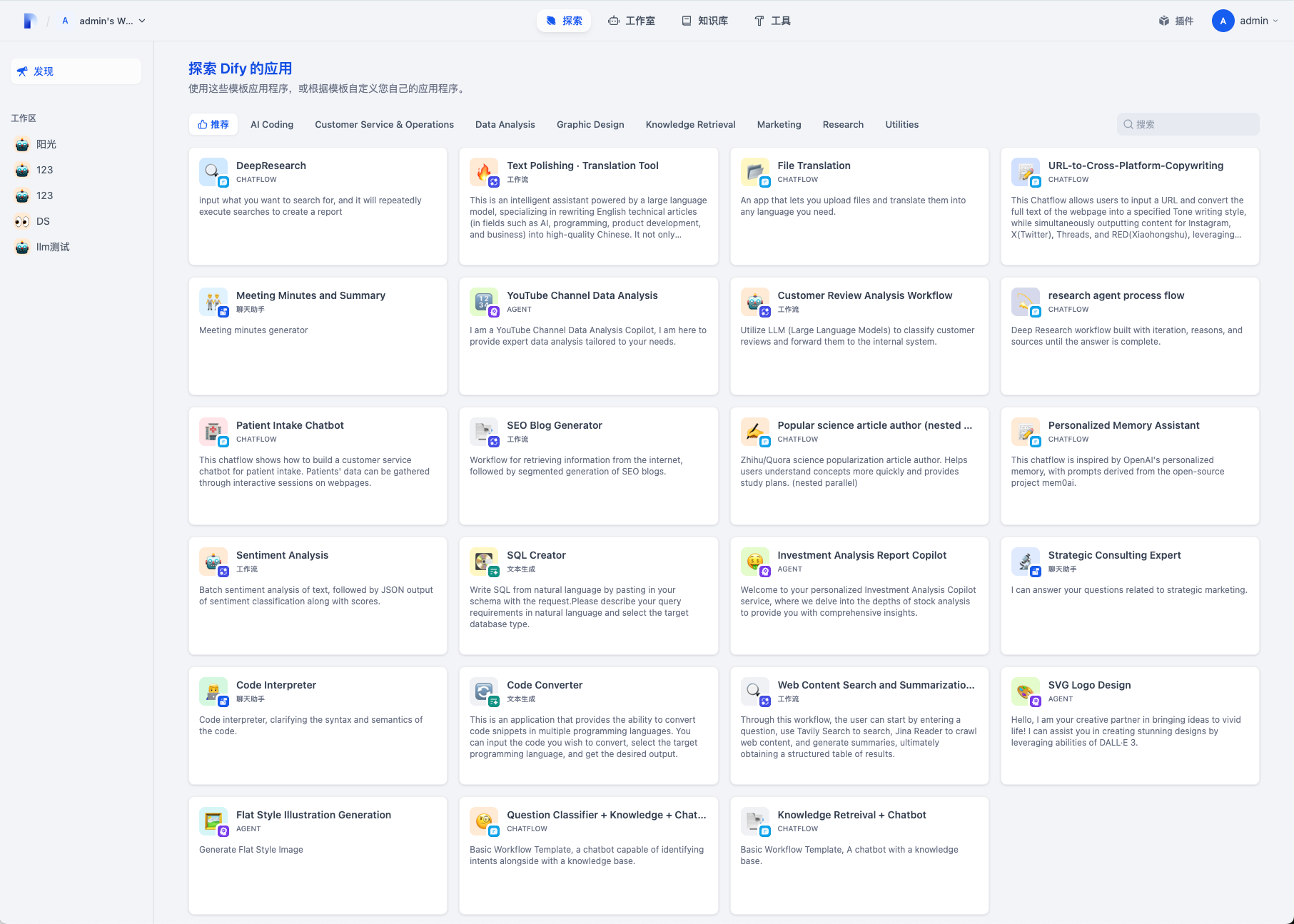Open the DeepResearch magnifier app icon

213,172
